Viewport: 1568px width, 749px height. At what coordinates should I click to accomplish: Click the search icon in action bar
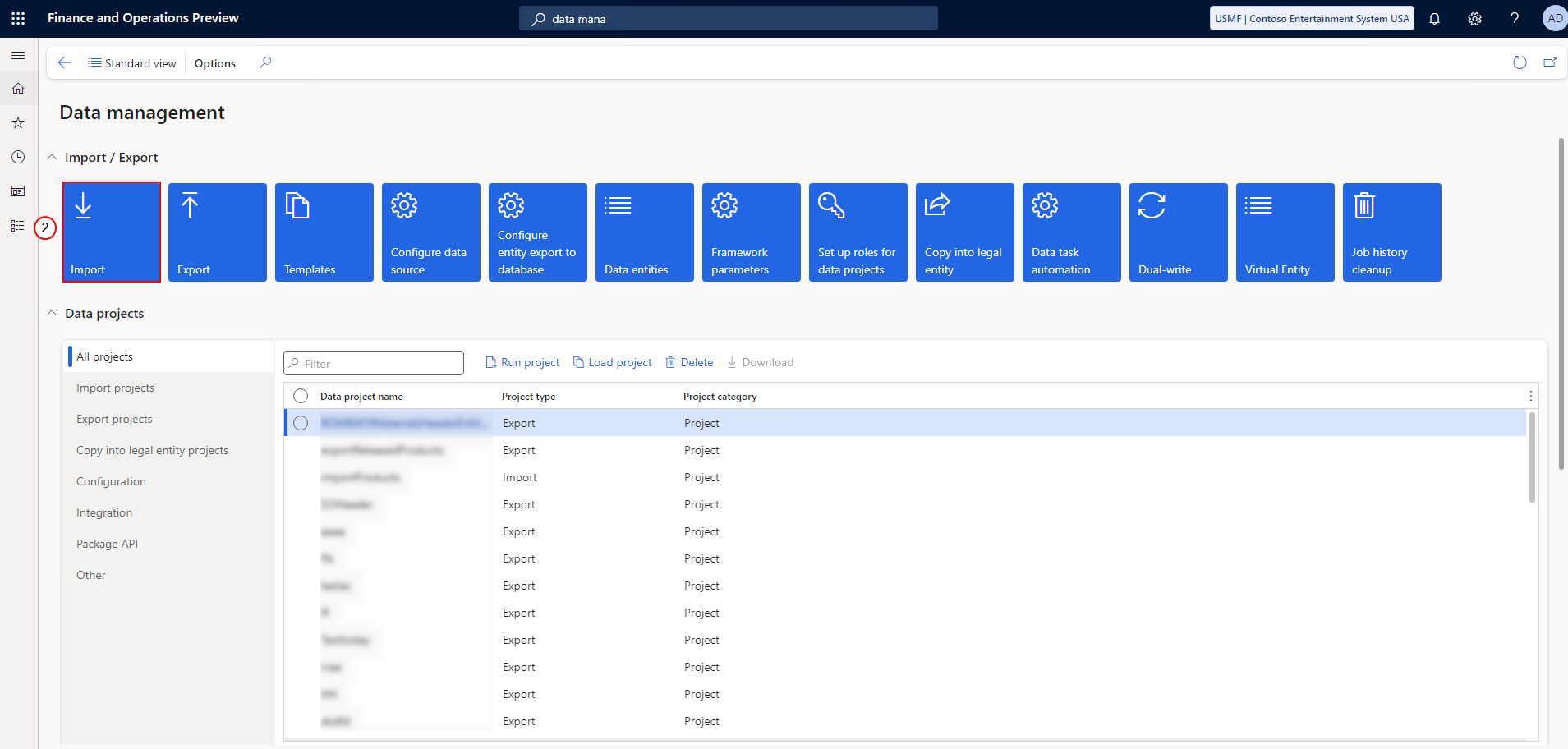(265, 62)
